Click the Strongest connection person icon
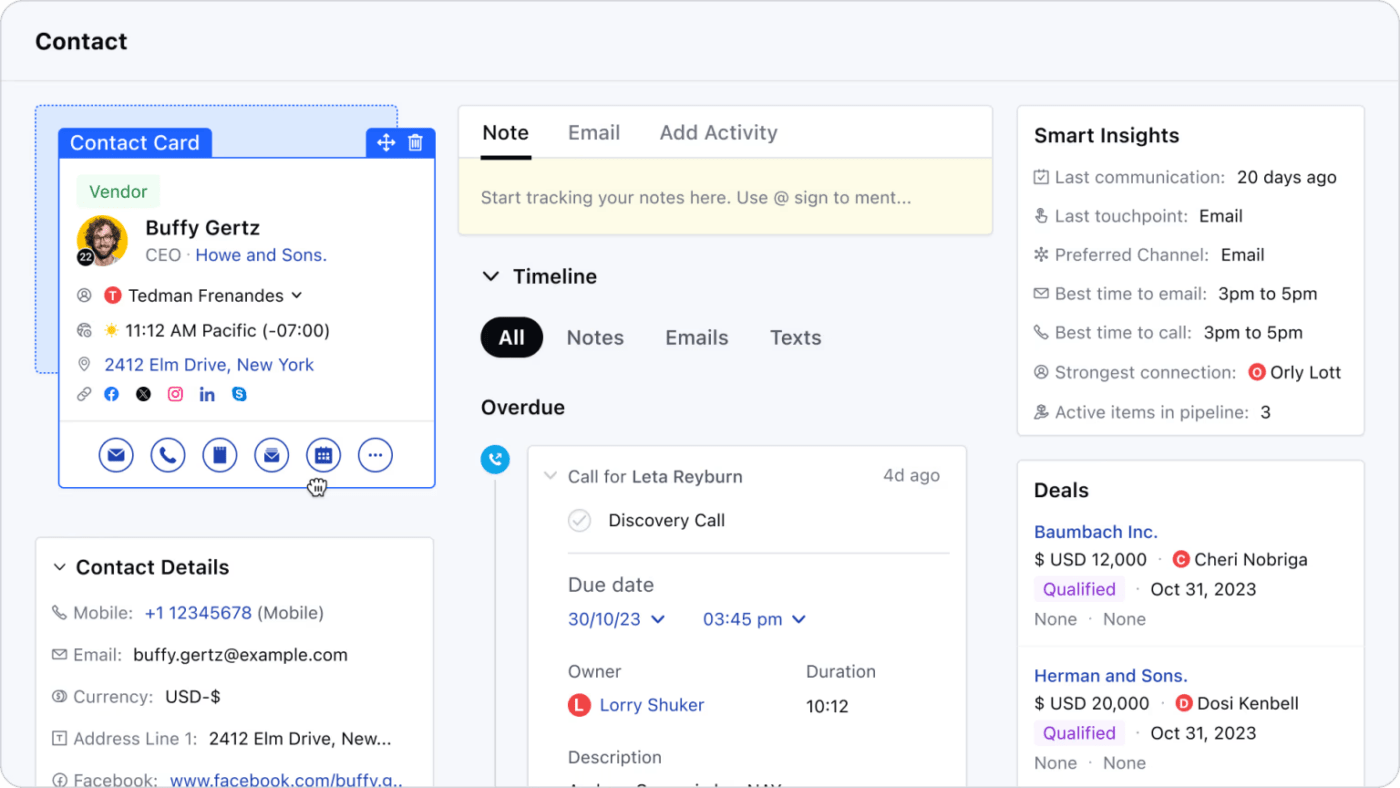Screen dimensions: 1400x788 1041,372
